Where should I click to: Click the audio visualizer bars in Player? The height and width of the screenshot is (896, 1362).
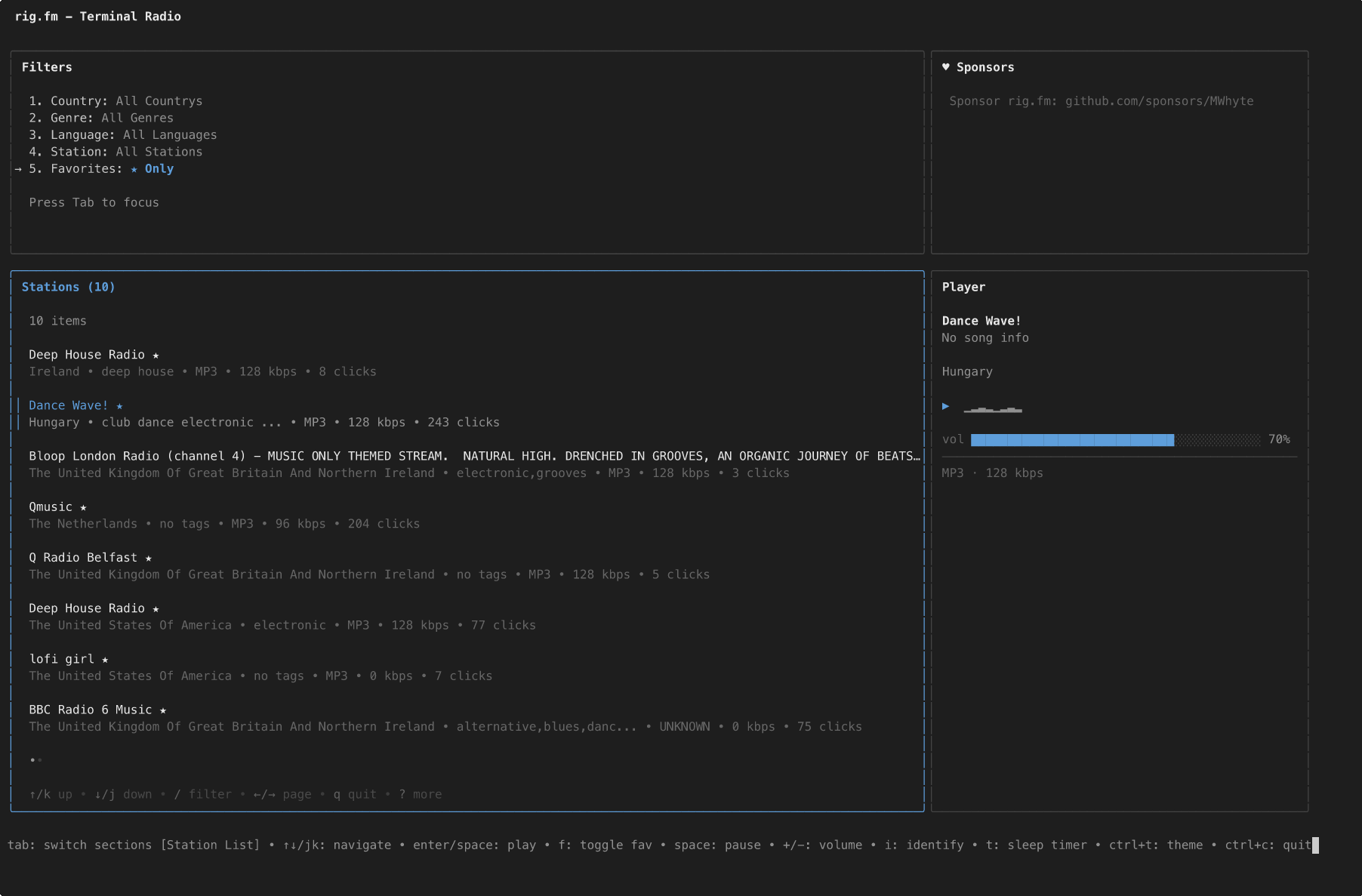click(x=993, y=409)
